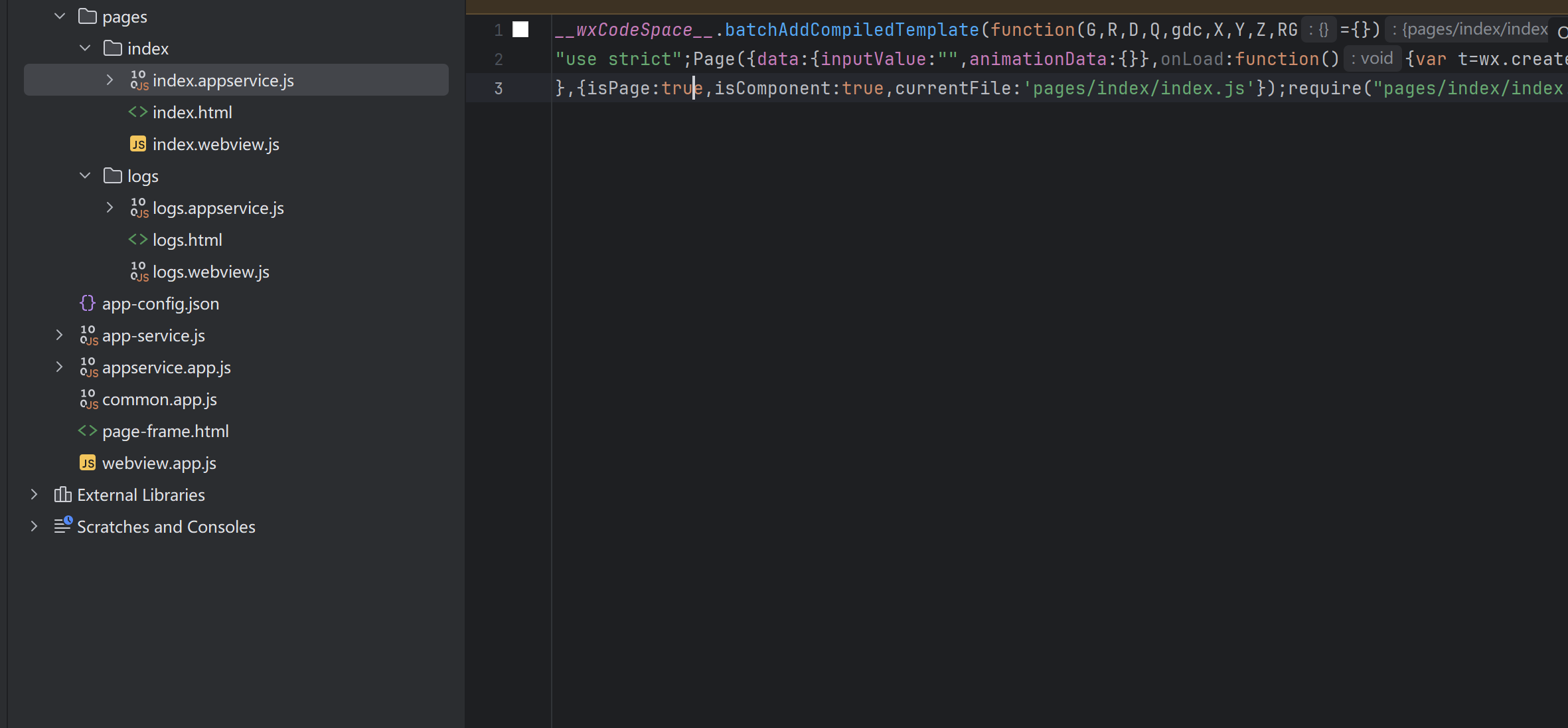Click the logs.webview.js binary file icon

[139, 272]
